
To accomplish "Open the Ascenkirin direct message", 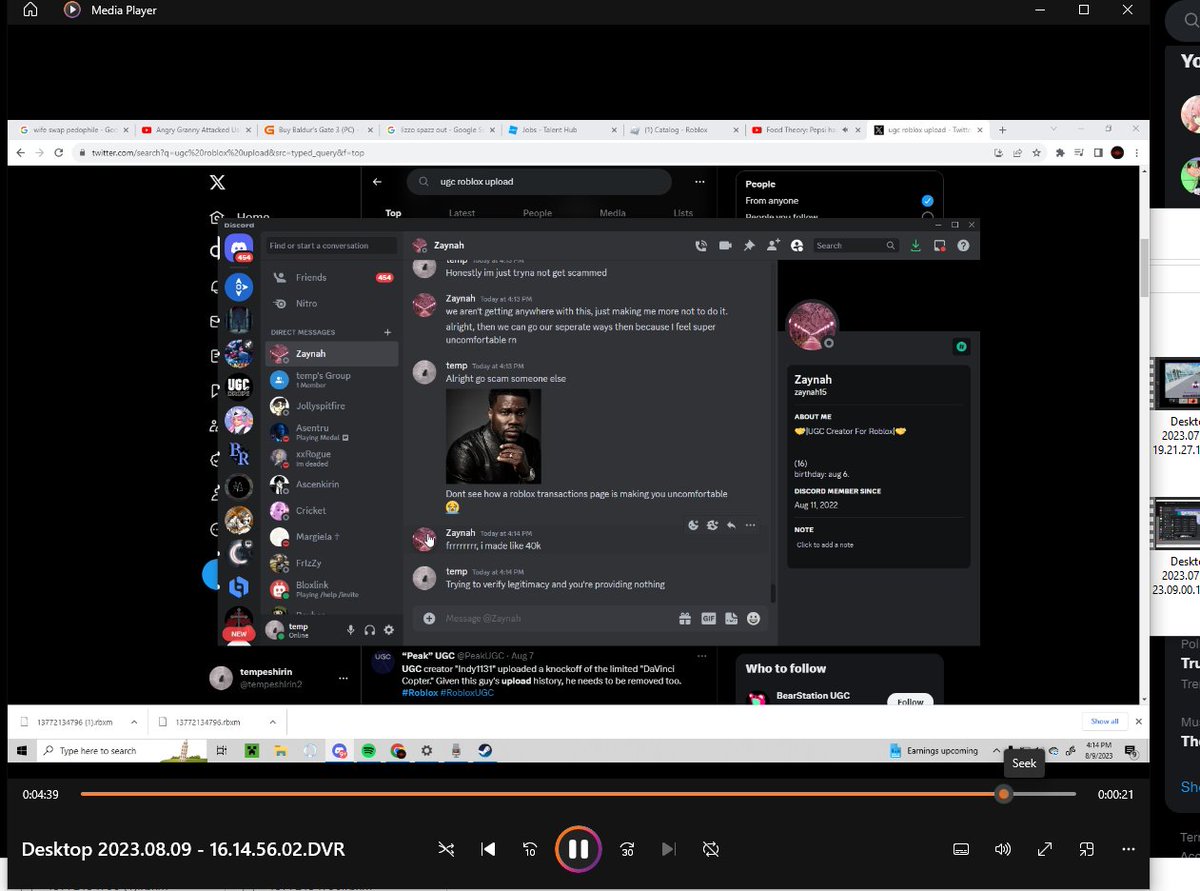I will (x=331, y=485).
